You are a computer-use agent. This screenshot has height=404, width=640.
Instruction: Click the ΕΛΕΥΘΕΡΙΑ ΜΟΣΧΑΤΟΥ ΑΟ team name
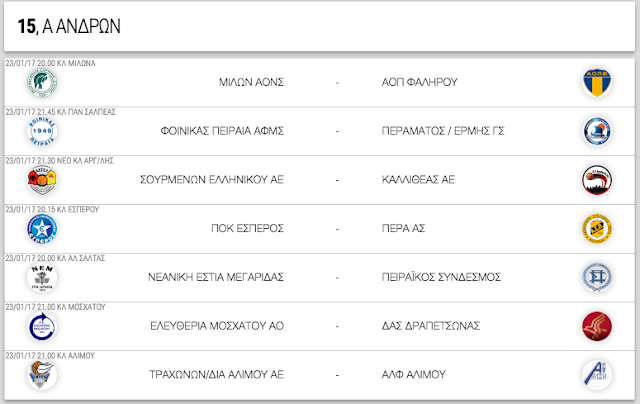(x=217, y=326)
